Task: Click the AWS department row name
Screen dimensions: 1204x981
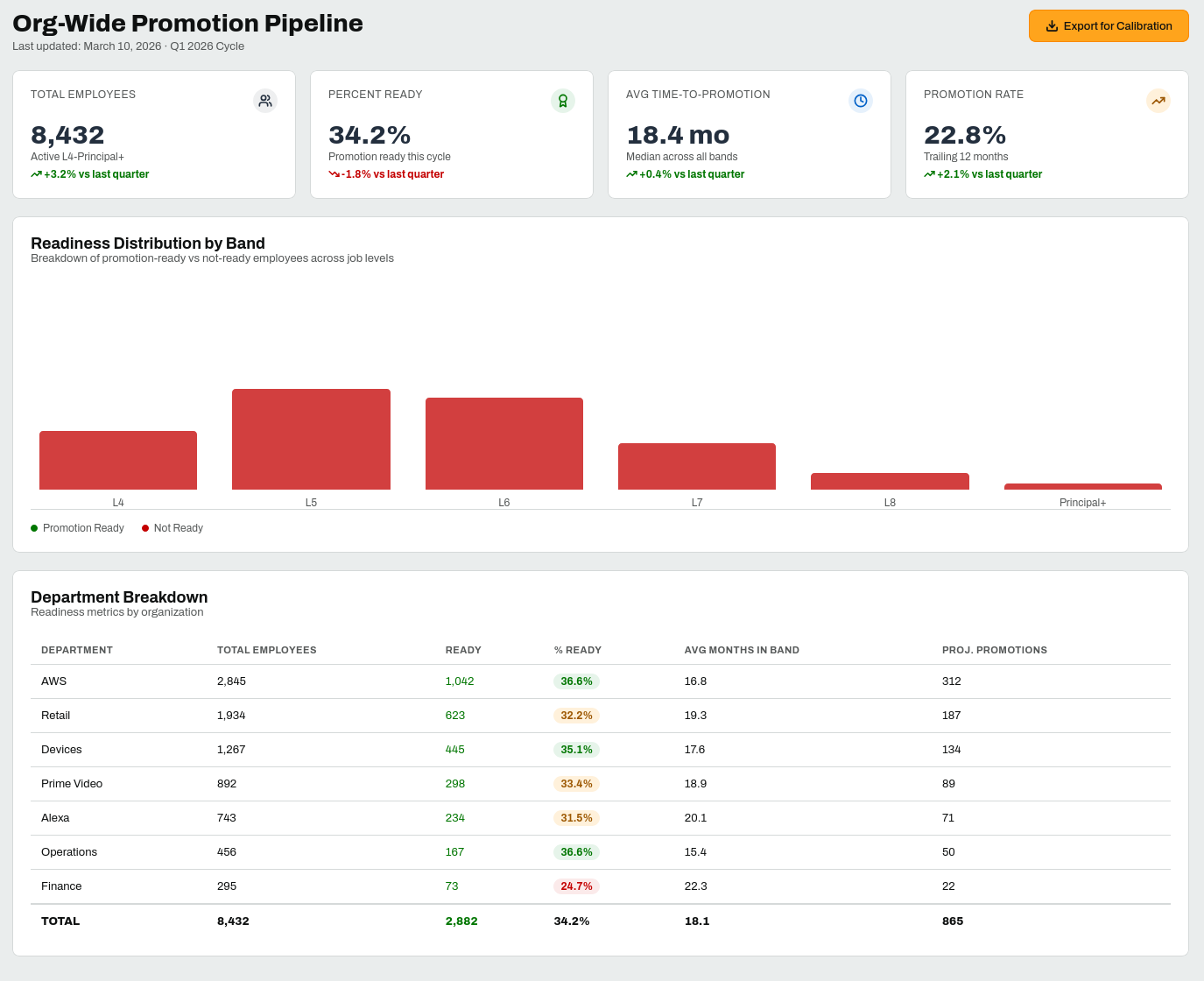Action: point(53,681)
